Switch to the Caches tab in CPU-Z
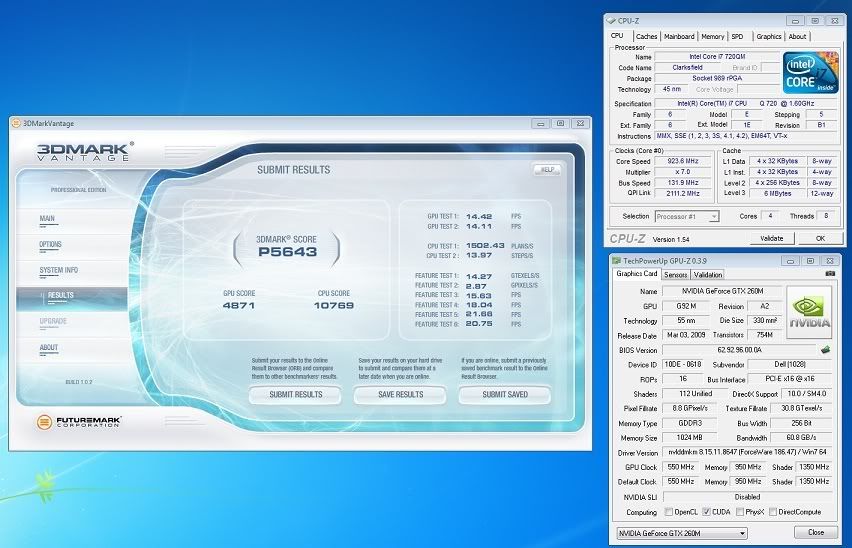The height and width of the screenshot is (548, 852). [x=646, y=36]
